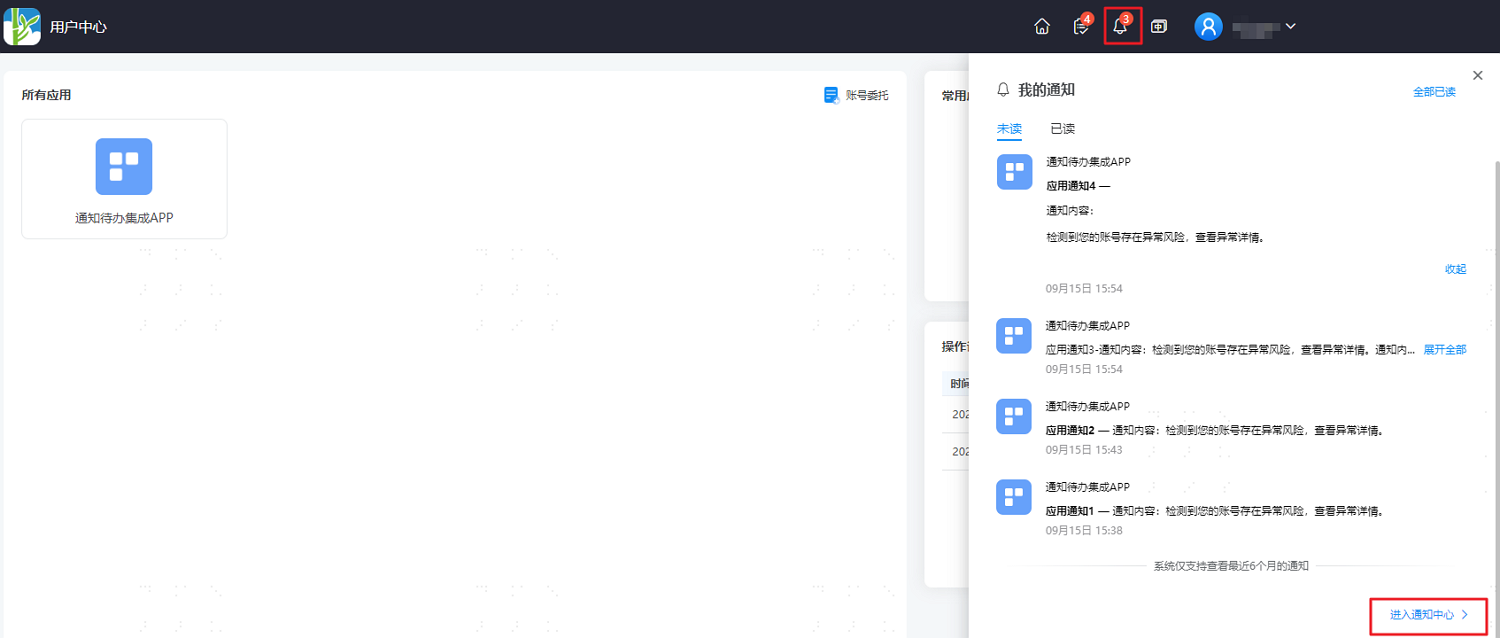This screenshot has height=638, width=1500.
Task: Select the 未读 tab
Action: click(x=1009, y=129)
